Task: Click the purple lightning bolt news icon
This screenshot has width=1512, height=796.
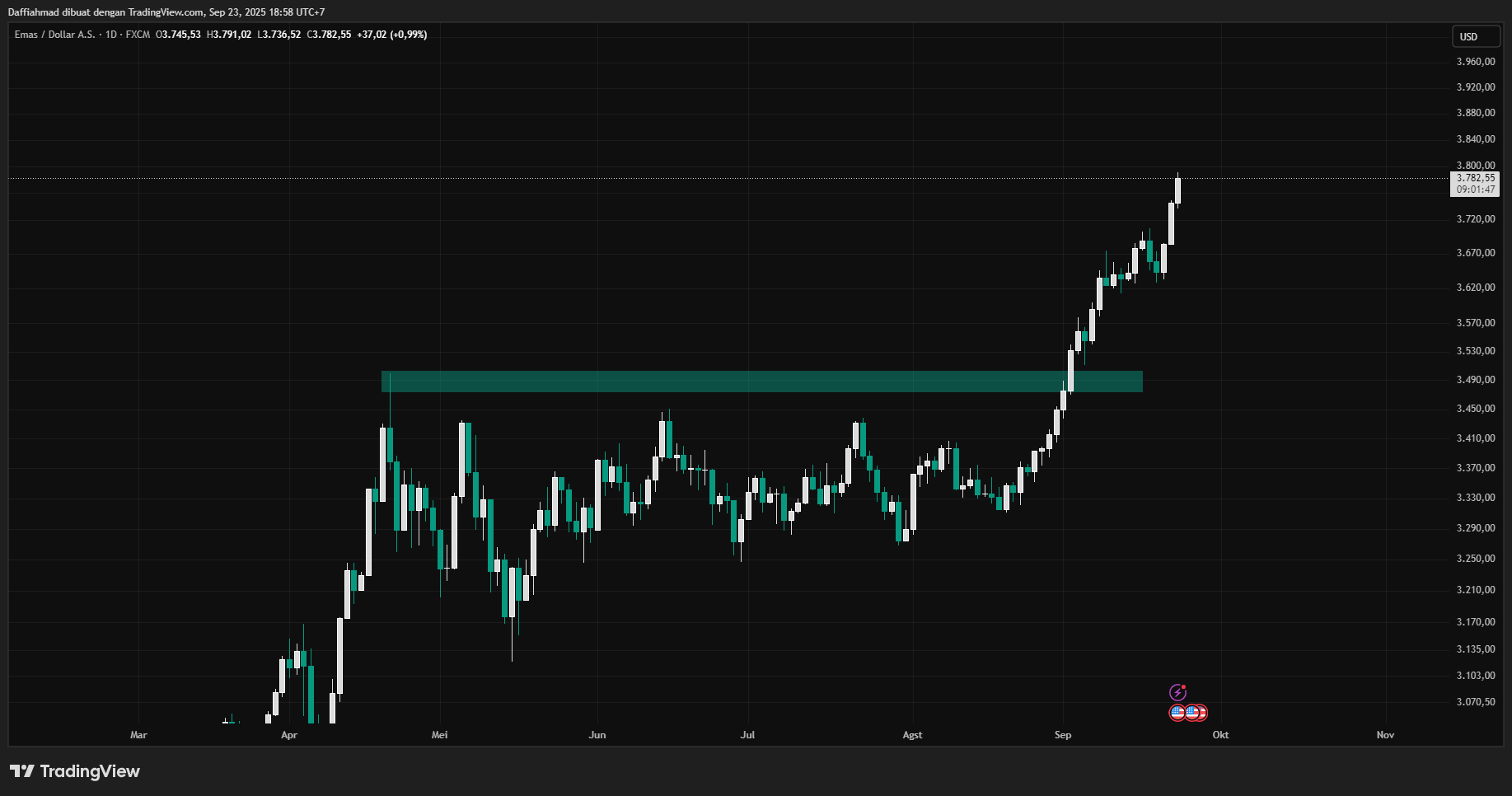Action: pyautogui.click(x=1177, y=692)
